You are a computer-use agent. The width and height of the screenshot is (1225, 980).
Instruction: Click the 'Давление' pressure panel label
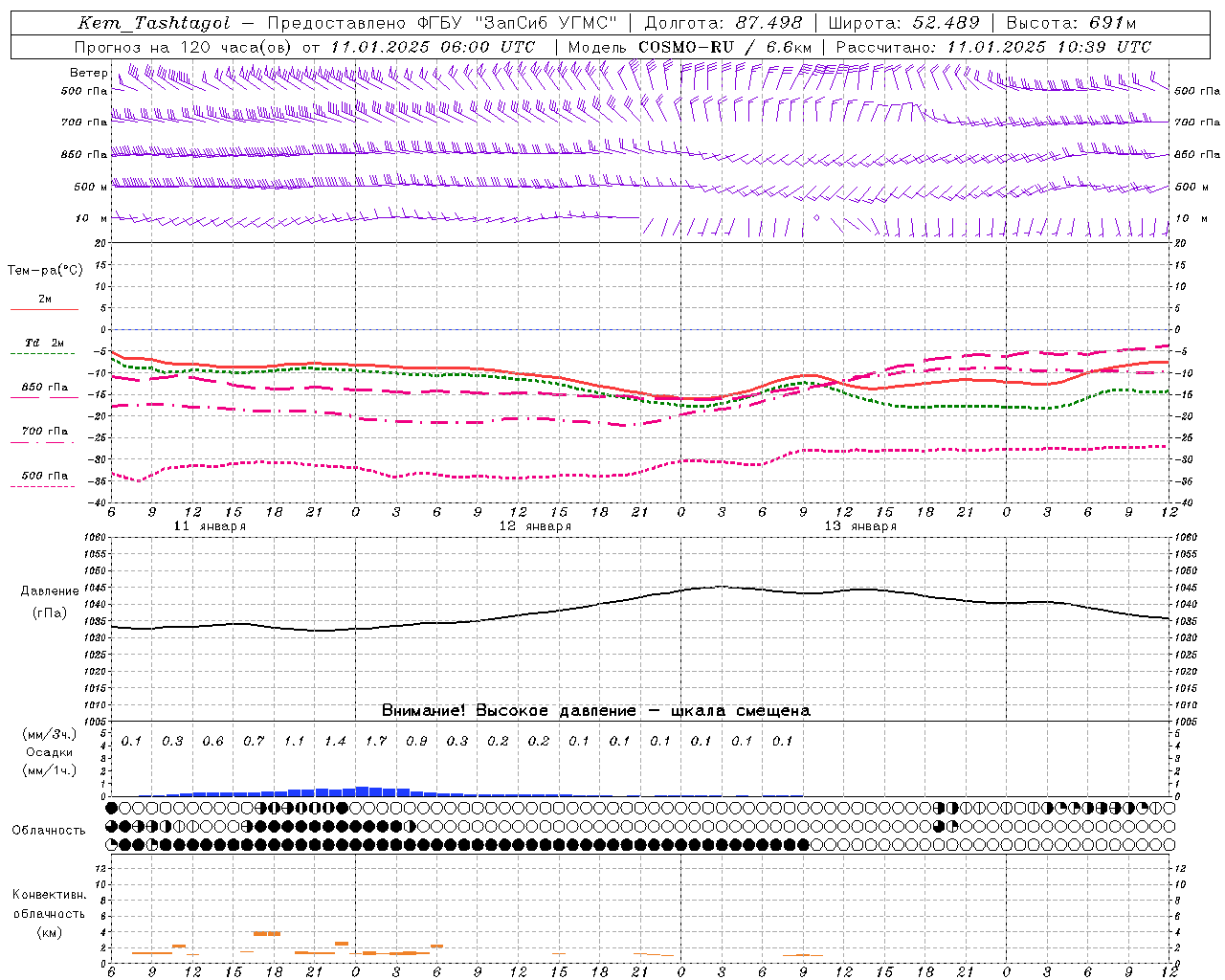50,591
